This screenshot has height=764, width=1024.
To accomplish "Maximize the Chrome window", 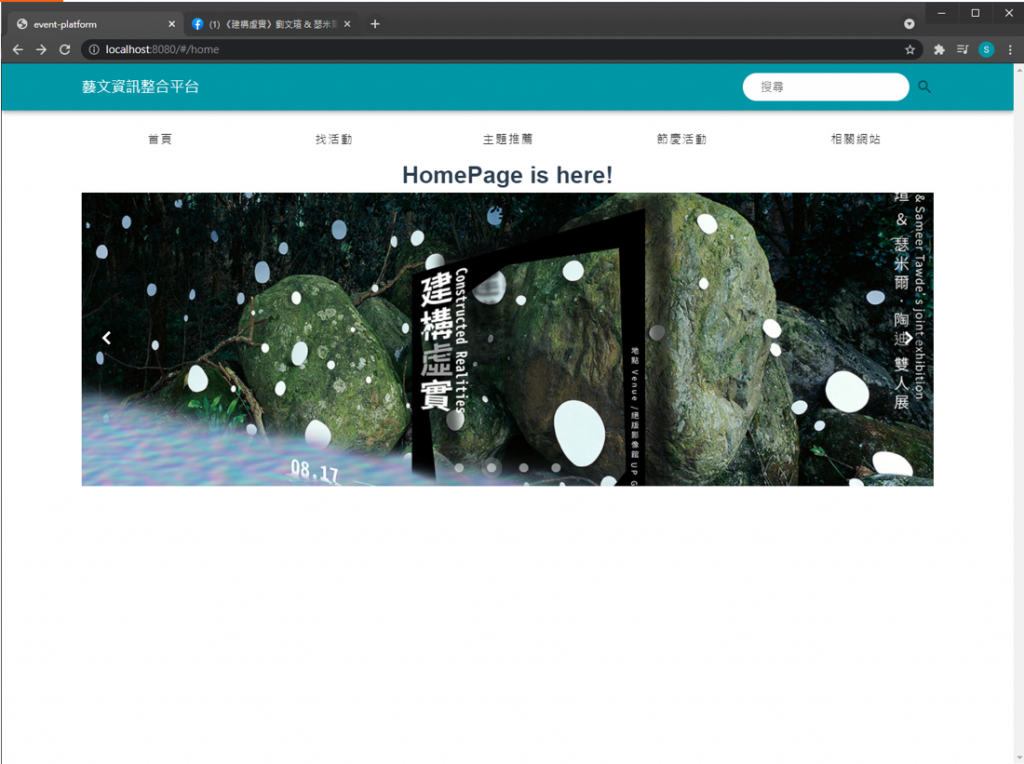I will coord(975,13).
